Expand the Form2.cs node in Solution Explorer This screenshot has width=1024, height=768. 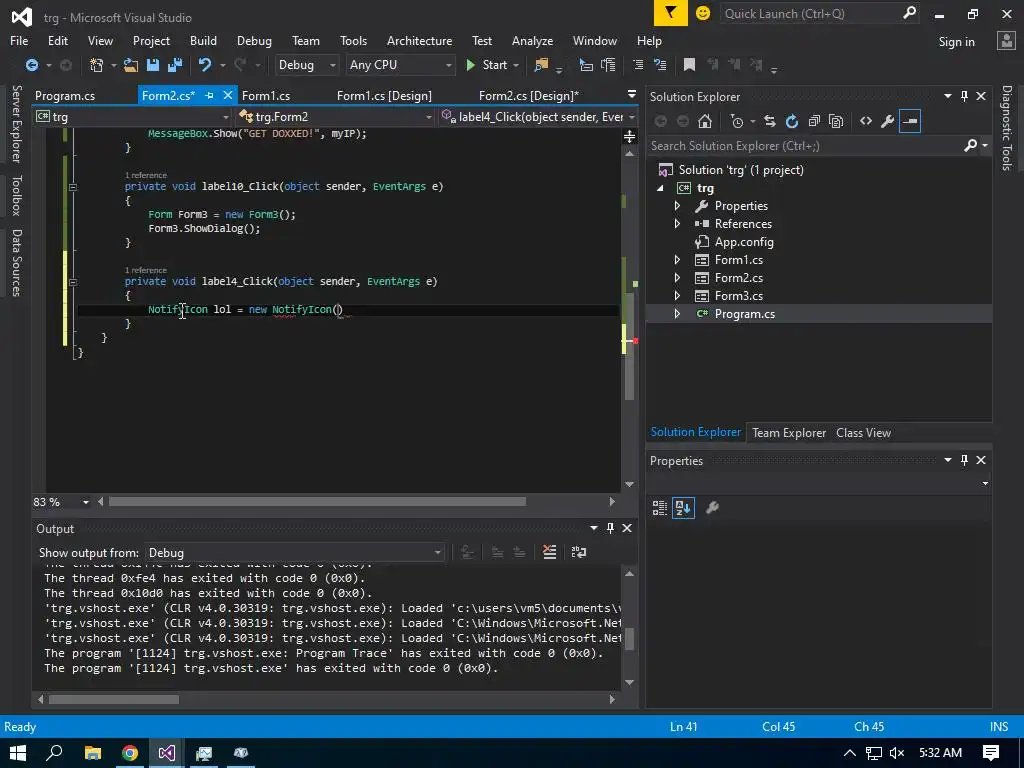coord(677,278)
